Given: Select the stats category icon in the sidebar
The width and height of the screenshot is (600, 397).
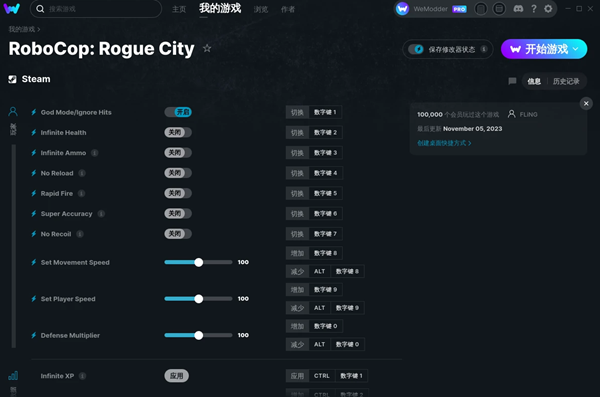Looking at the screenshot, I should click(13, 376).
